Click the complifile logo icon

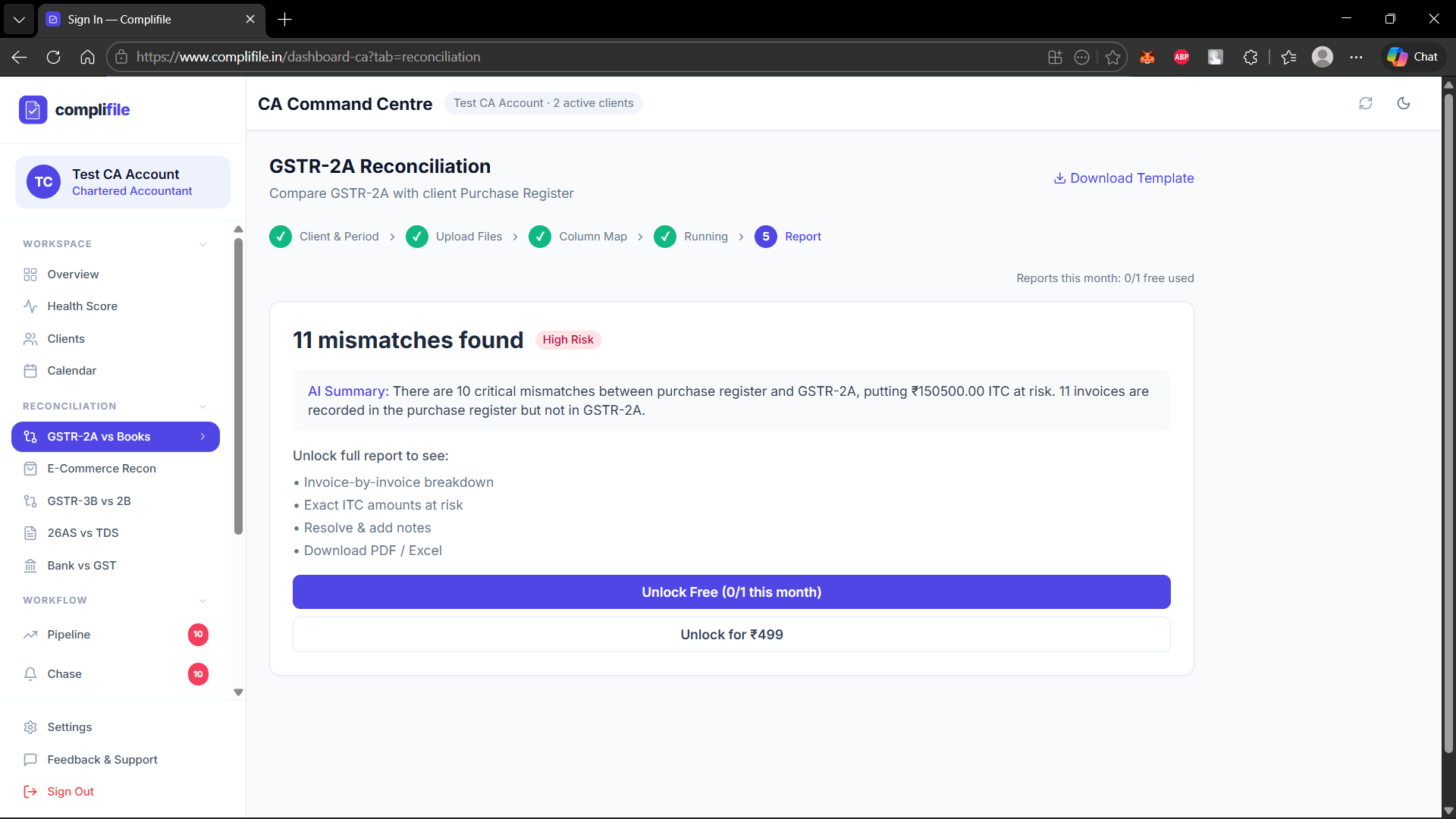point(33,110)
